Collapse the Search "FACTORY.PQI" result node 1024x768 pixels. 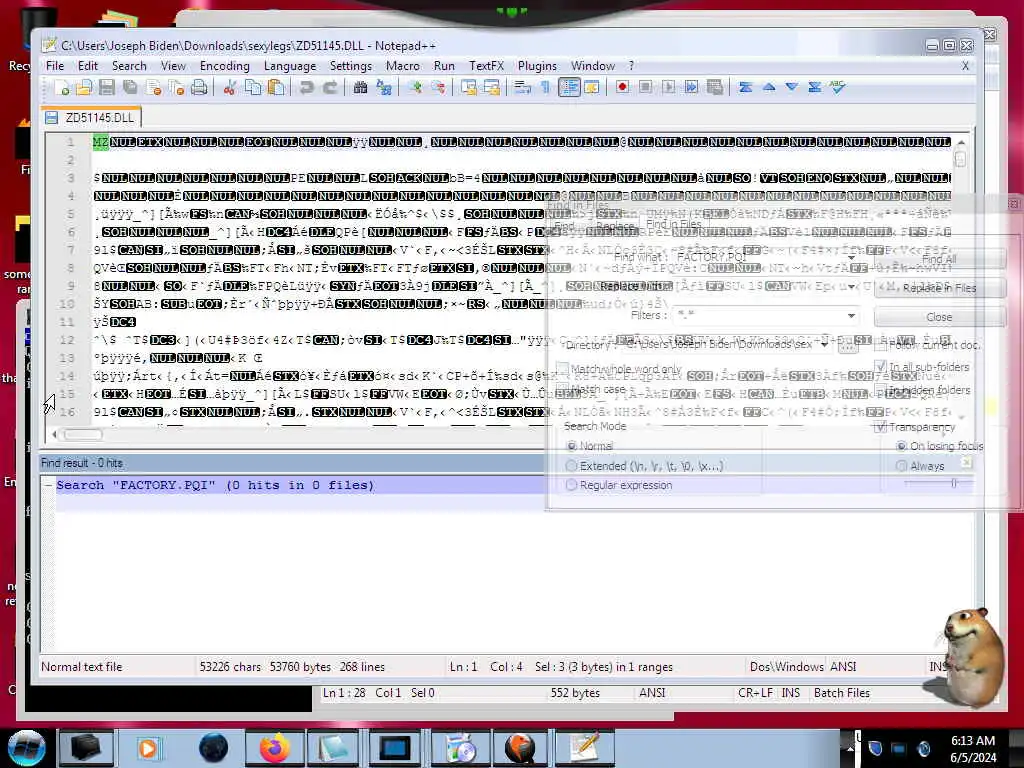48,485
